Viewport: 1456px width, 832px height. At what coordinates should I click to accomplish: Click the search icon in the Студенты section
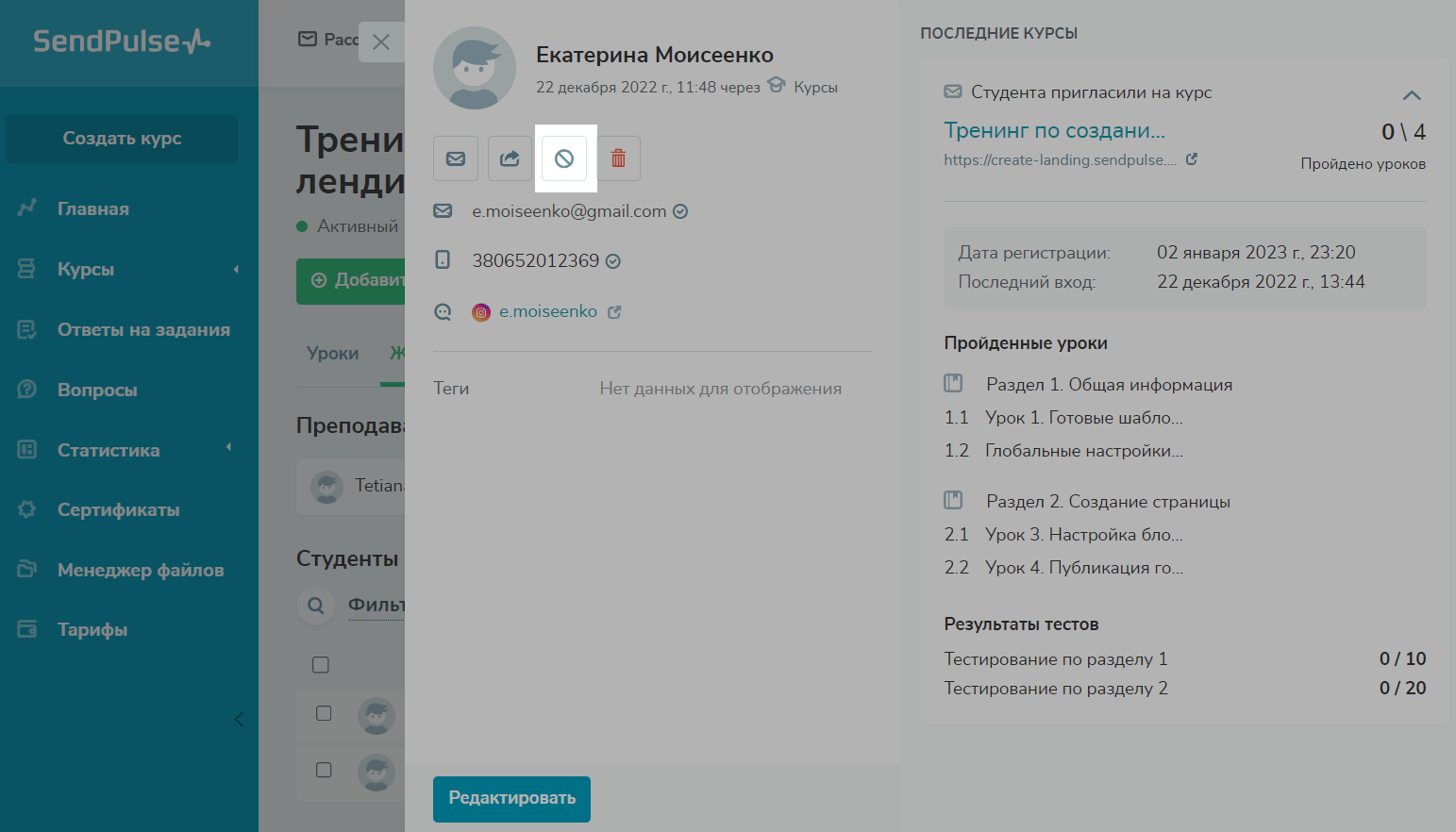point(316,605)
